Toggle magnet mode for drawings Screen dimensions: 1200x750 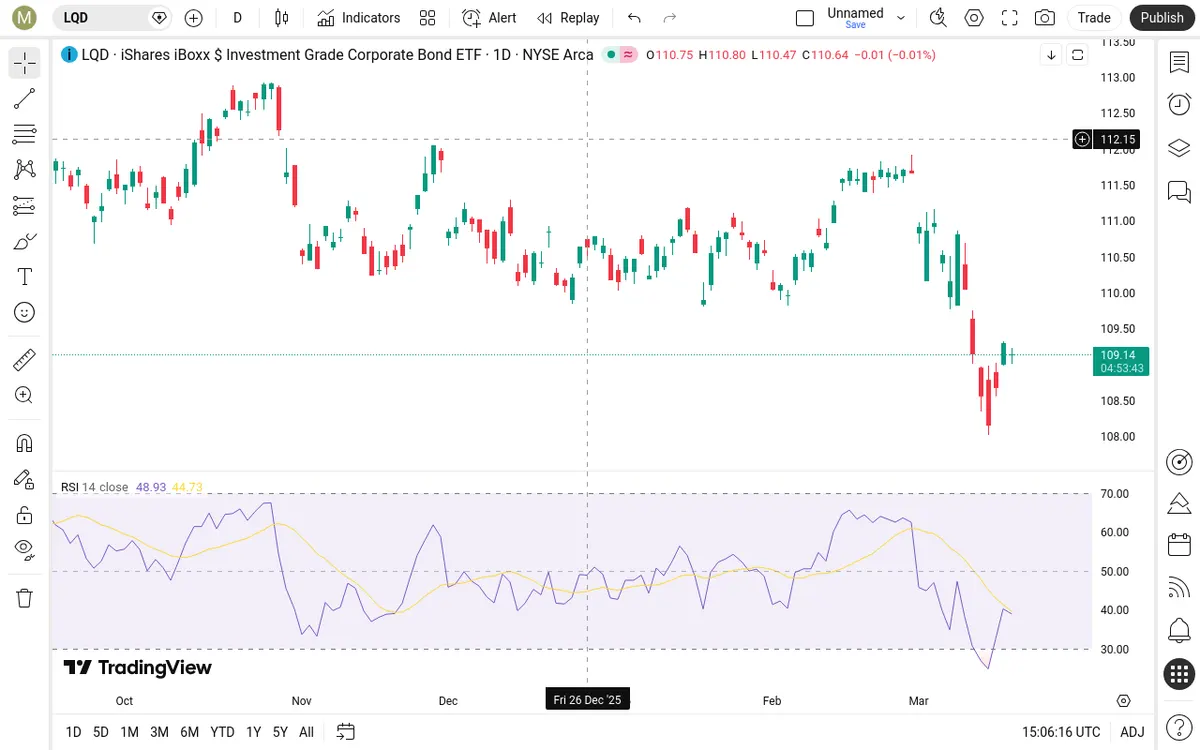pyautogui.click(x=25, y=443)
